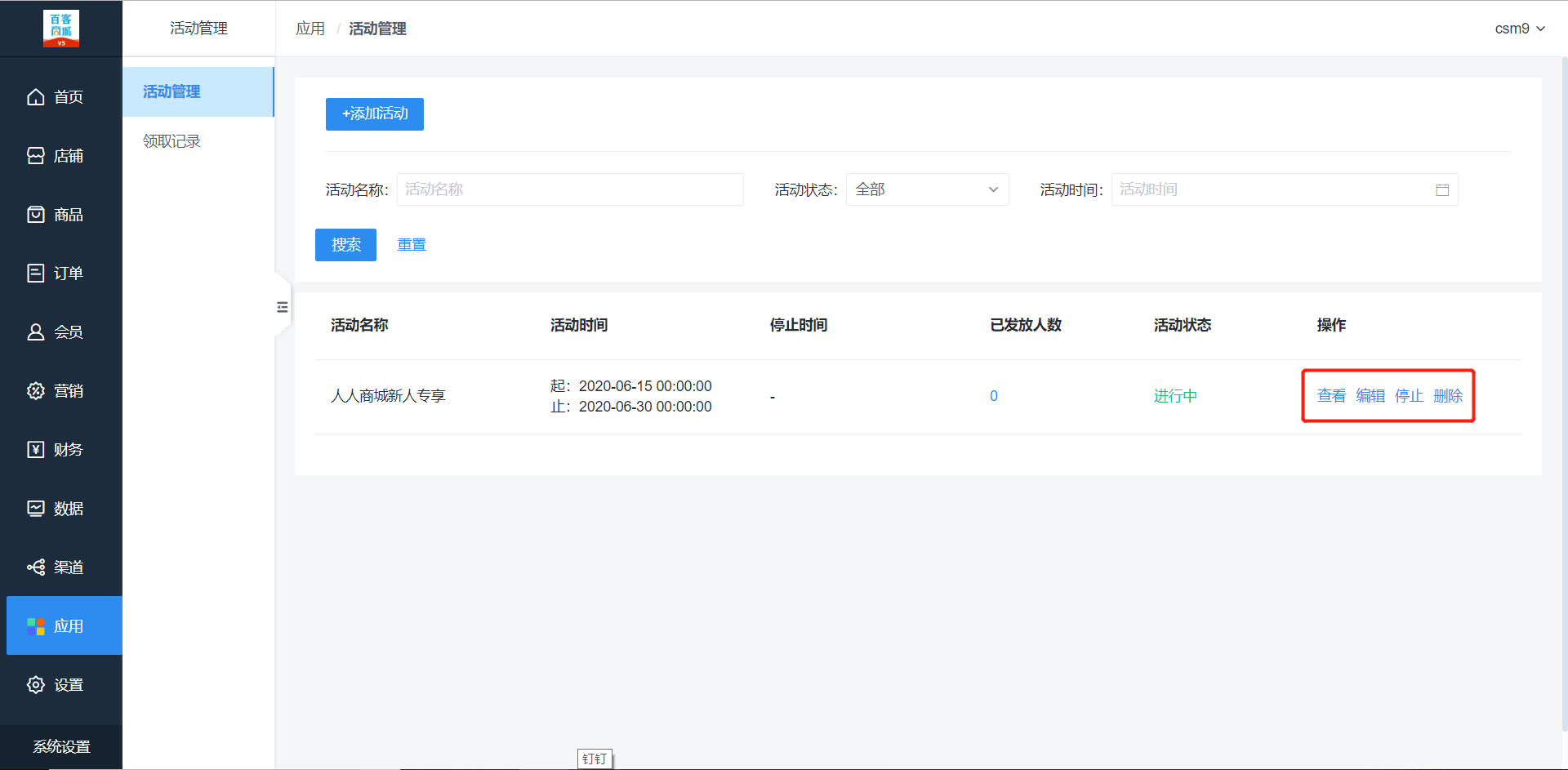Click calendar icon in 活动时间 field
Screen dimensions: 1568x770
pos(1442,189)
